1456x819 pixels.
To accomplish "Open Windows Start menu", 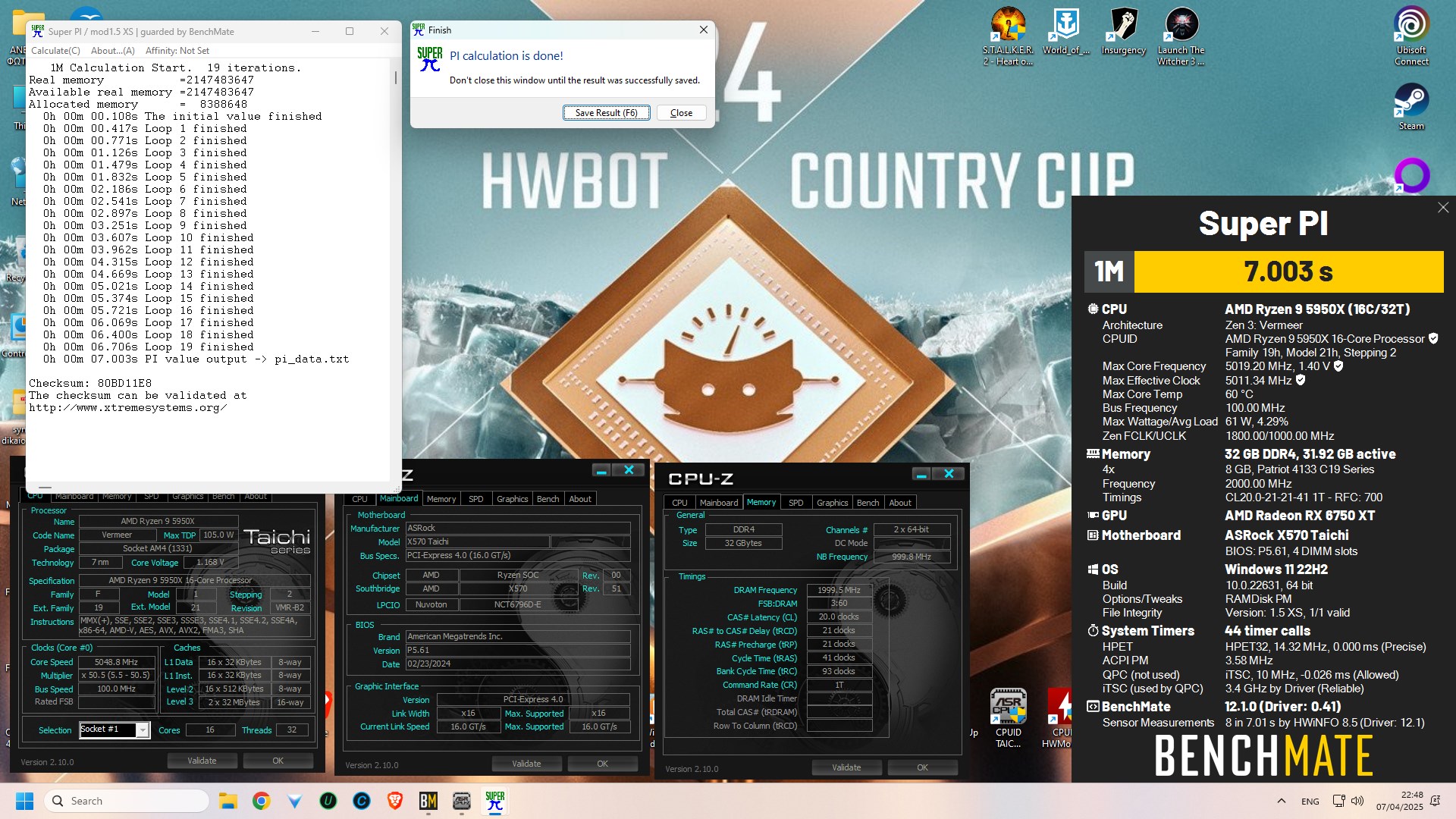I will pyautogui.click(x=24, y=801).
